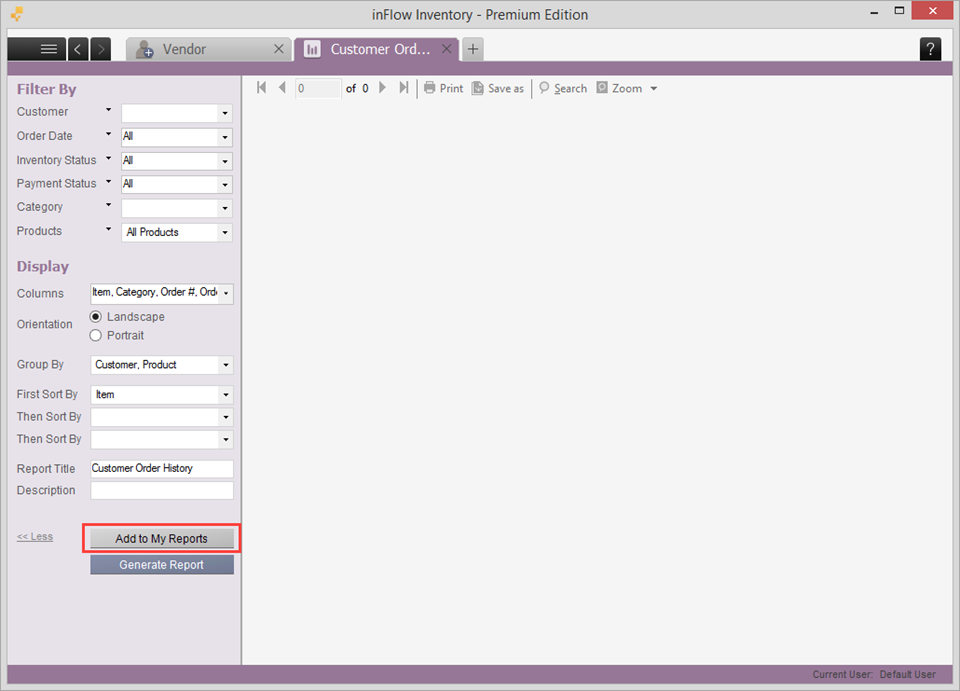
Task: Collapse options with << Less link
Action: pyautogui.click(x=35, y=537)
